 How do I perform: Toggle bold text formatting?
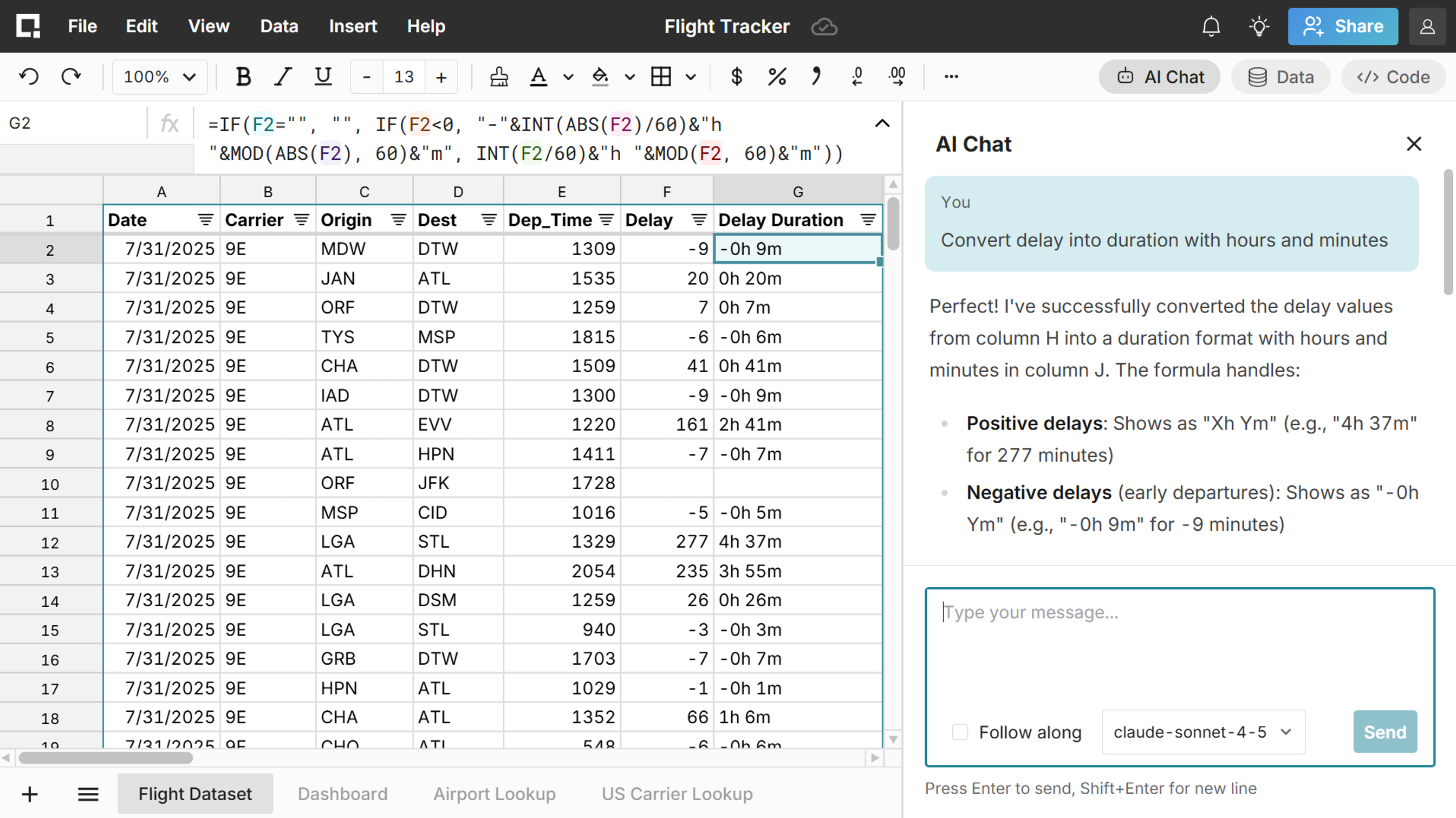click(243, 76)
